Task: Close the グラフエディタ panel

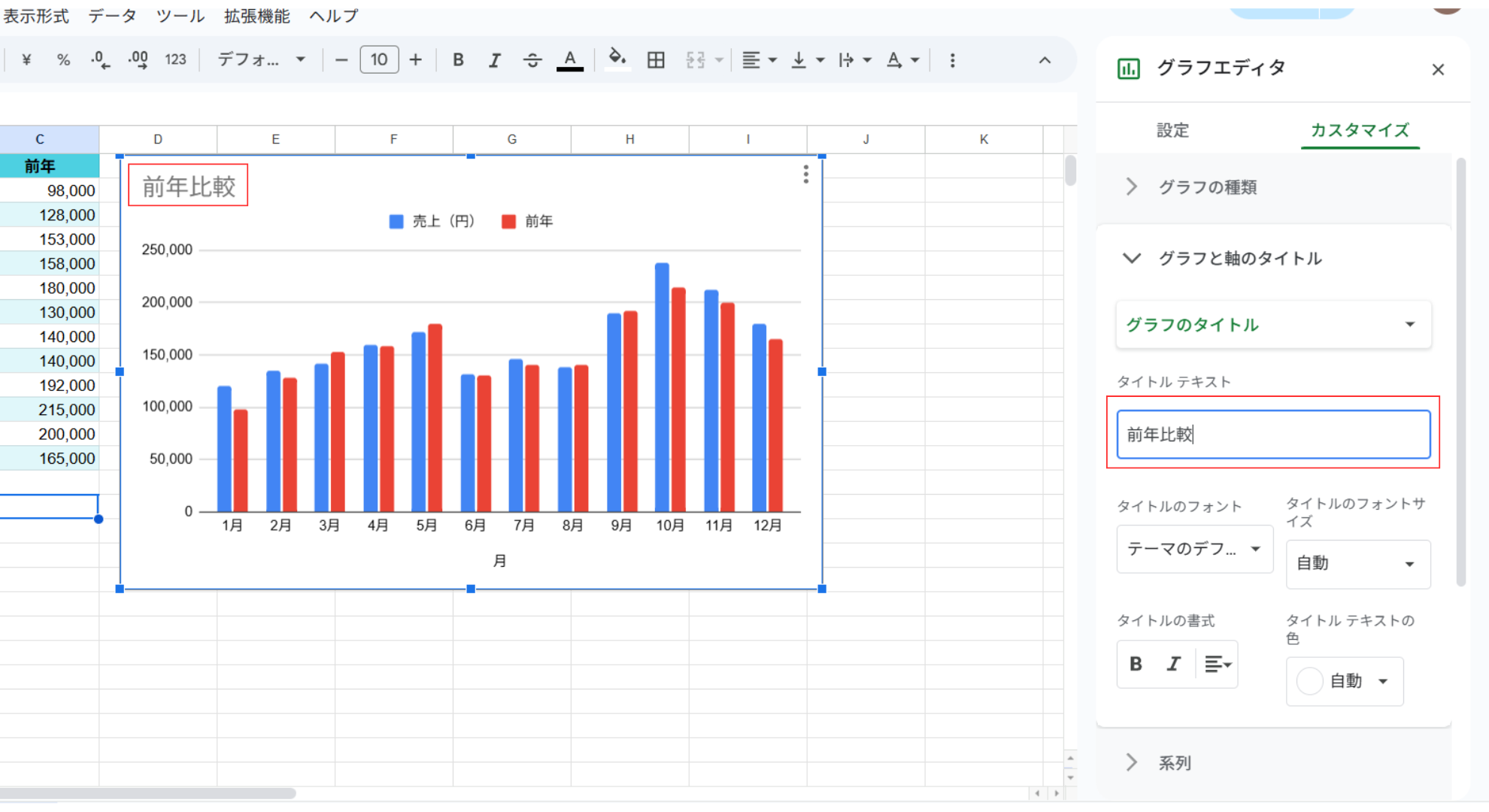Action: pos(1438,70)
